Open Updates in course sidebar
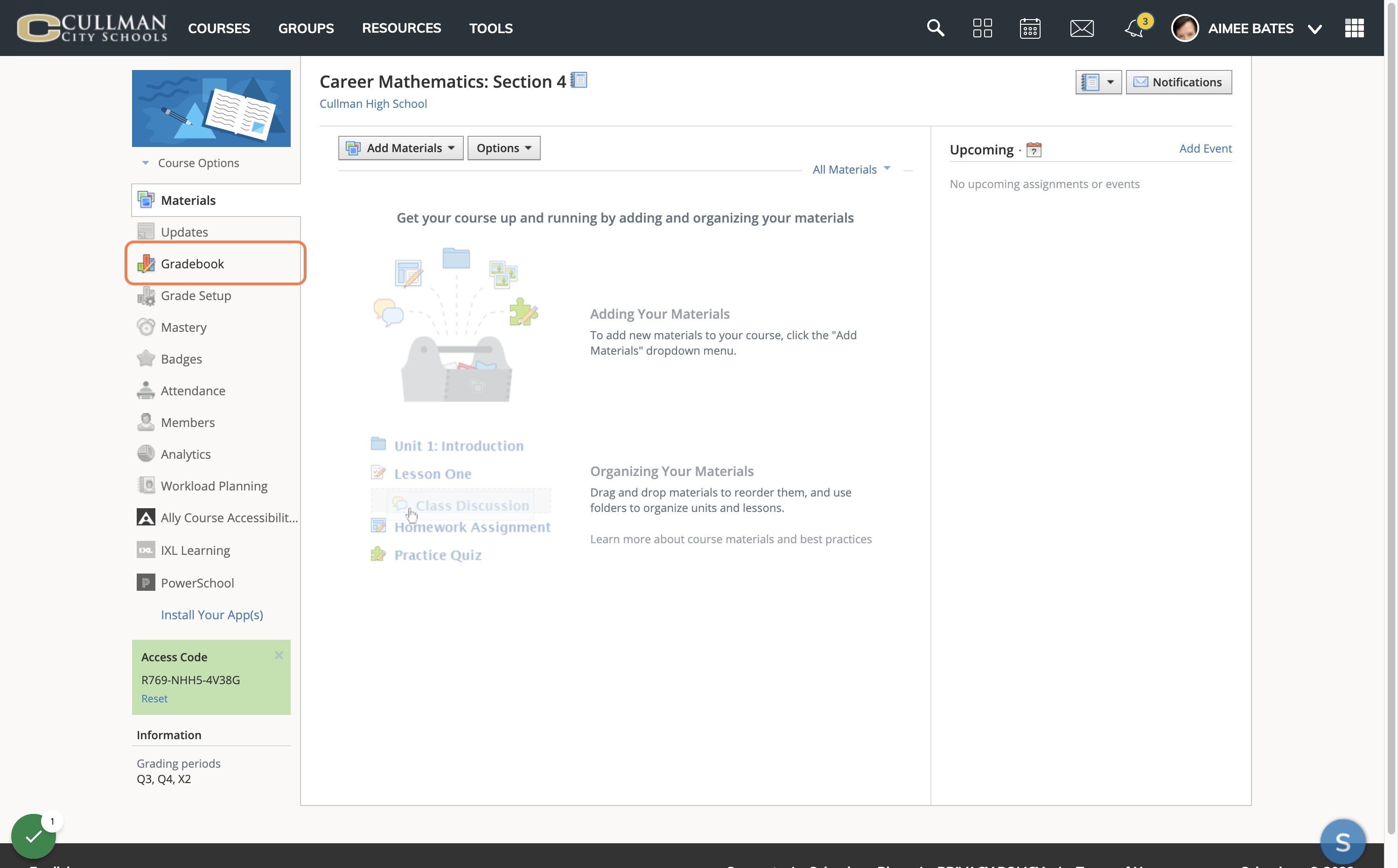 pos(184,232)
